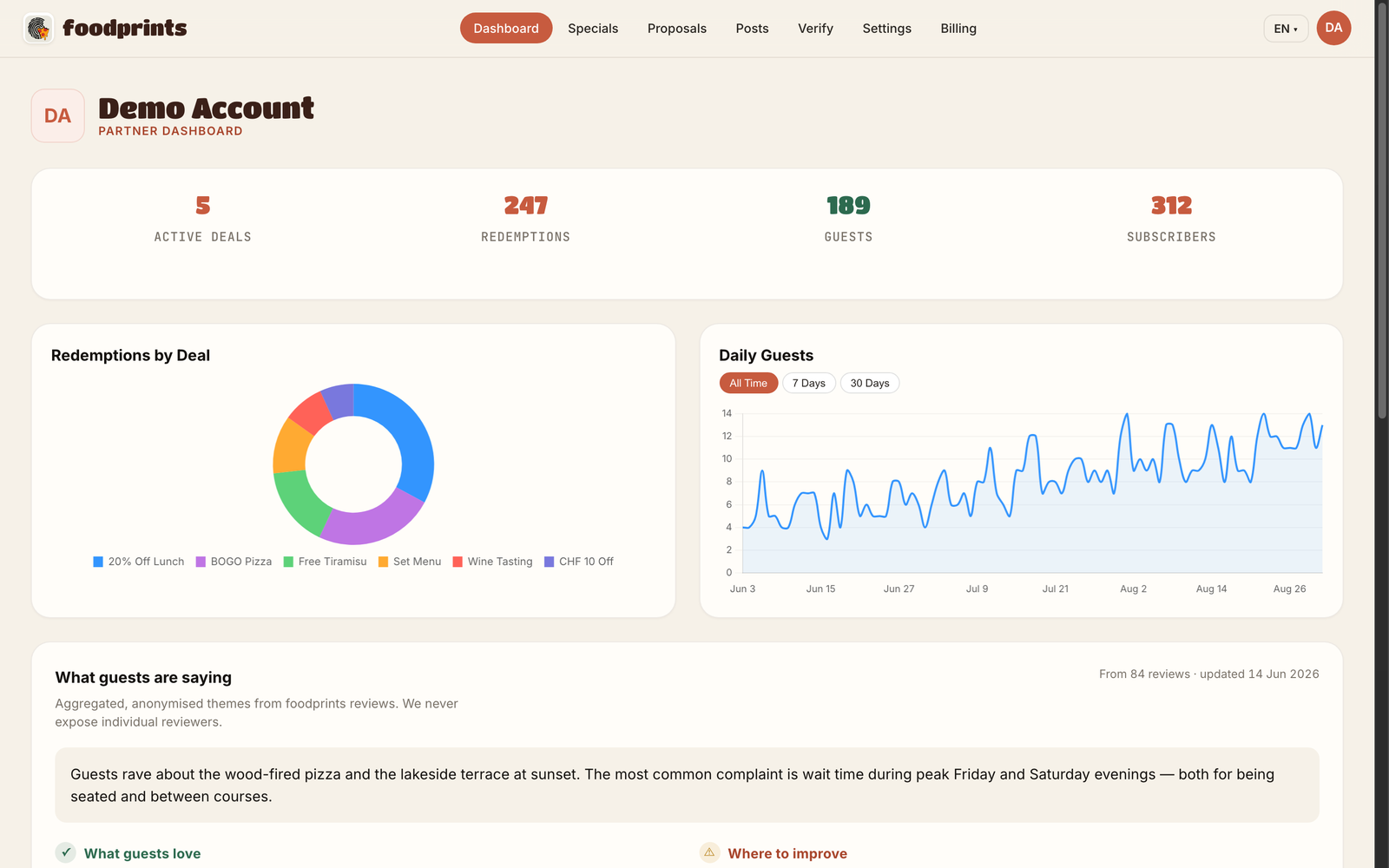Click the 5 Active Deals stat
The width and height of the screenshot is (1389, 868).
point(203,219)
